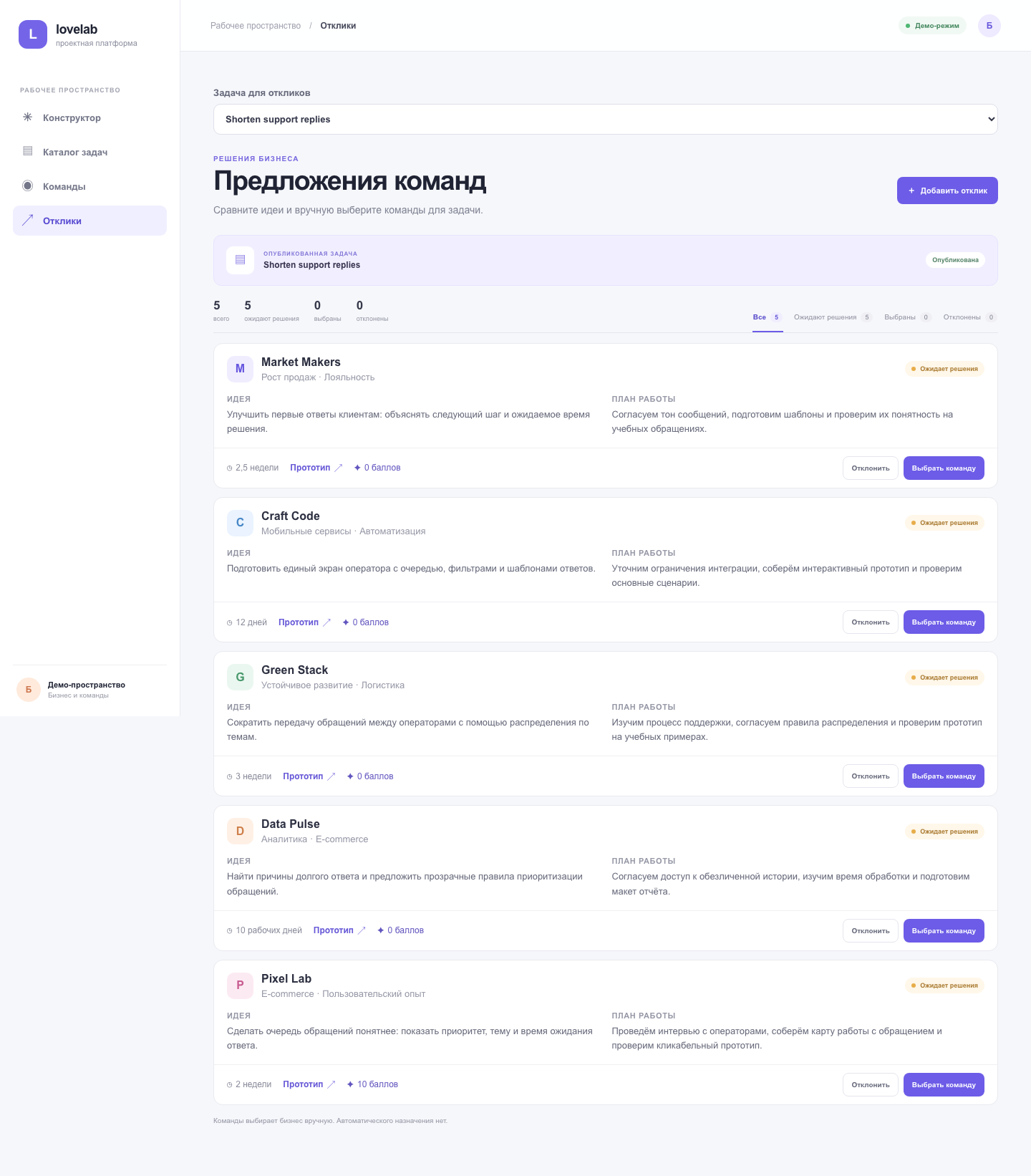Click the lovelab logo icon
Viewport: 1031px width, 1176px height.
(33, 34)
